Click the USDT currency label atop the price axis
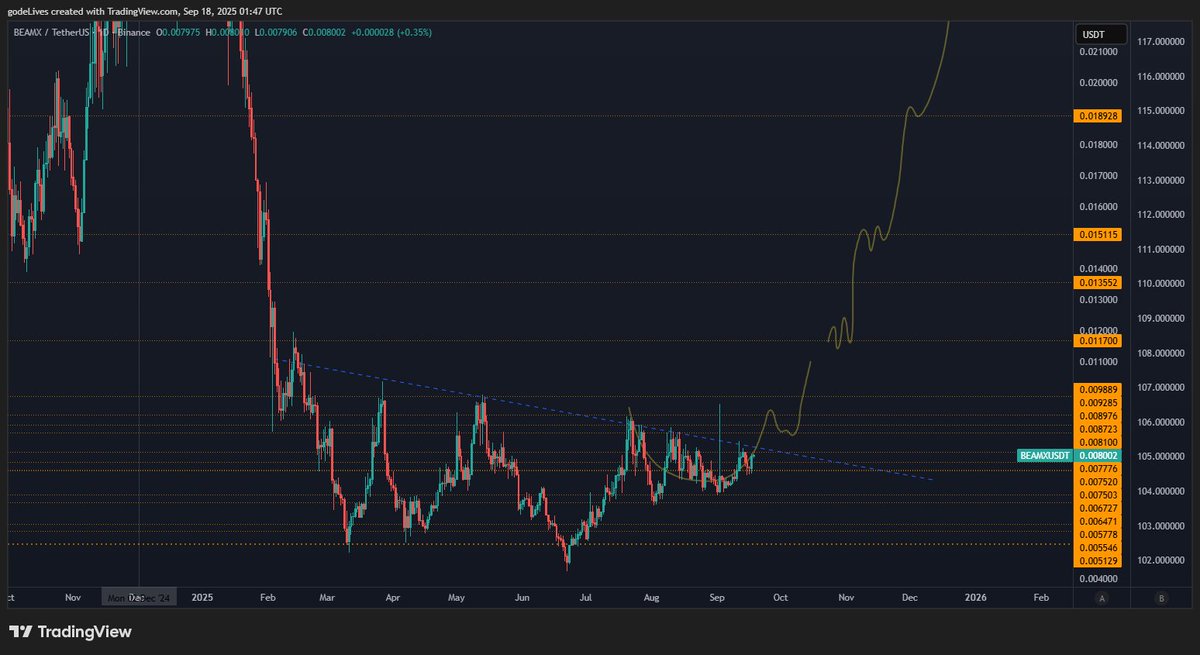The image size is (1200, 655). pos(1100,33)
